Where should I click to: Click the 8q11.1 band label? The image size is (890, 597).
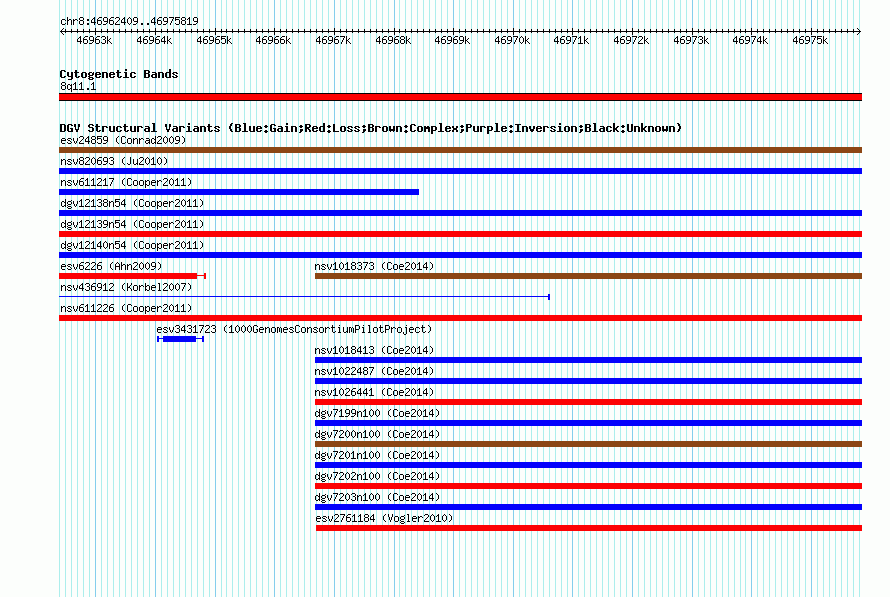pos(78,86)
